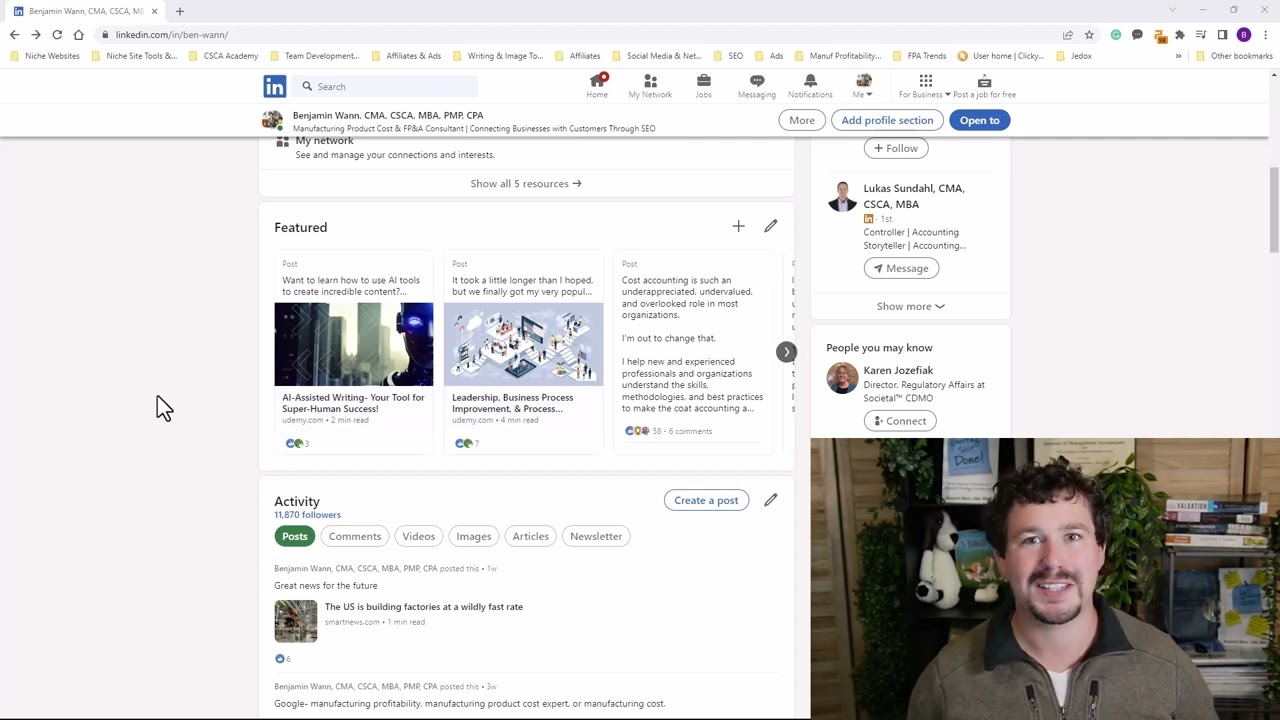Open the Jobs briefcase icon

tap(704, 86)
